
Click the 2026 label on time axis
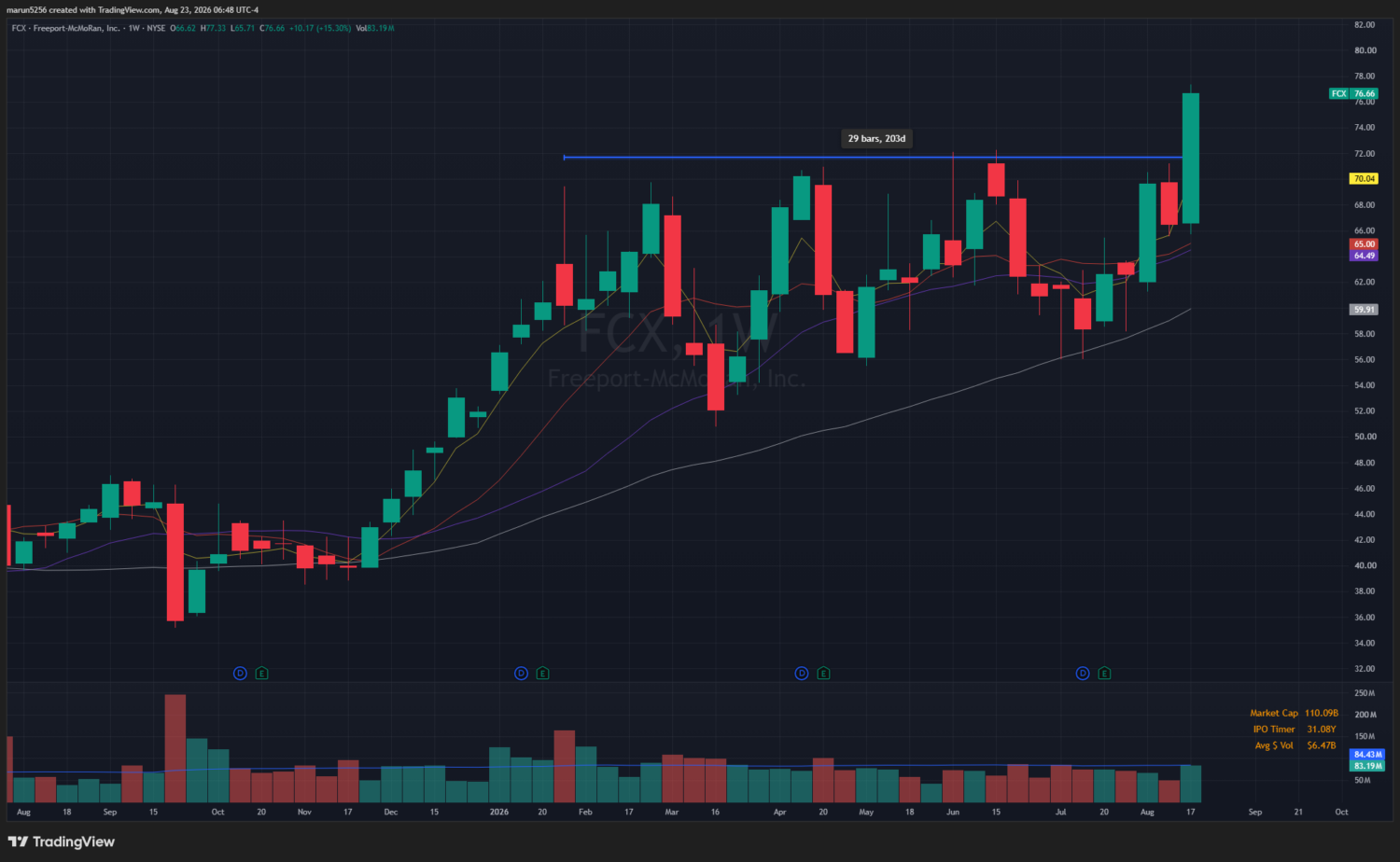click(499, 813)
